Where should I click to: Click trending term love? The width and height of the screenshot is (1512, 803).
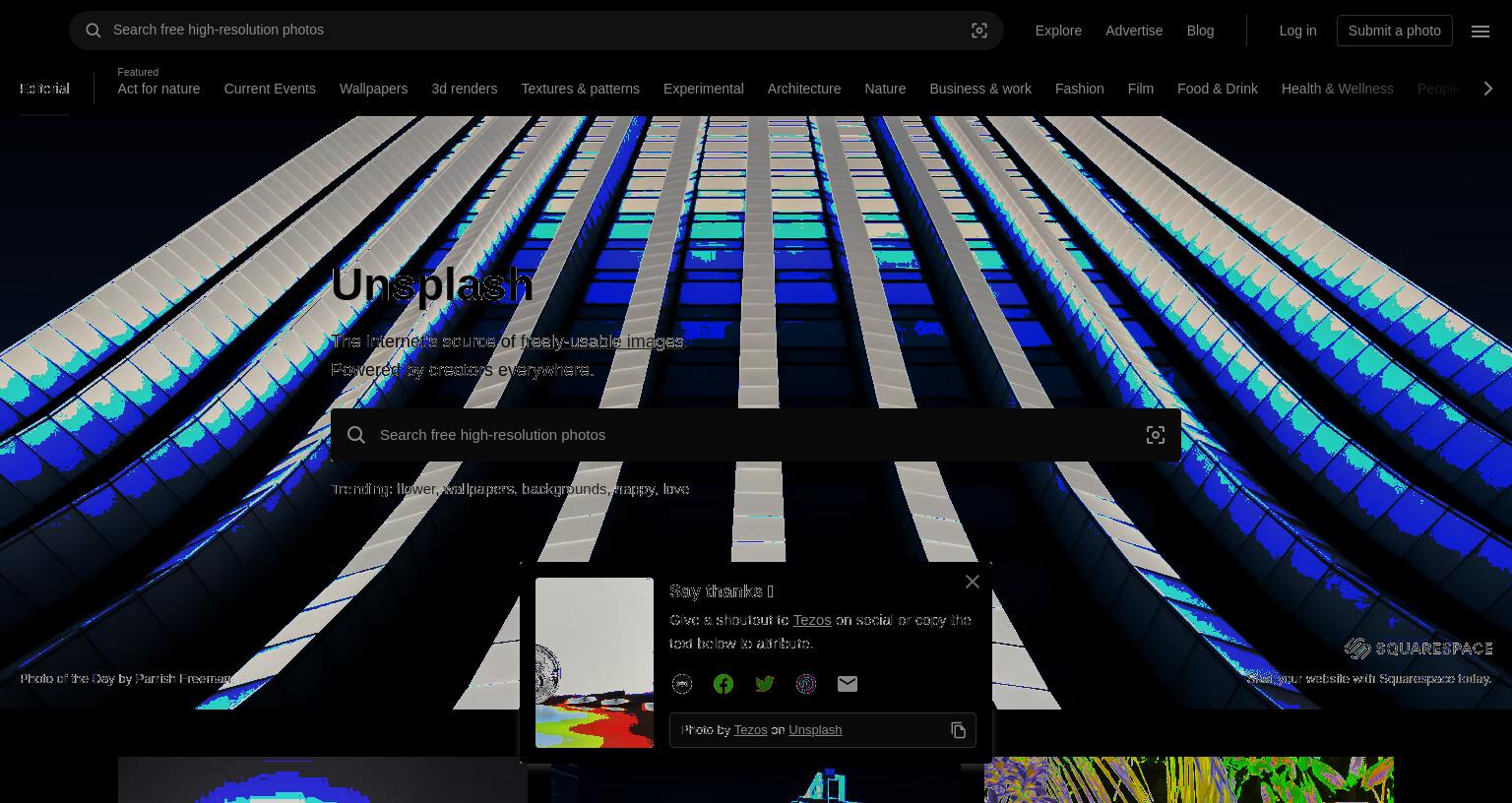(x=675, y=489)
